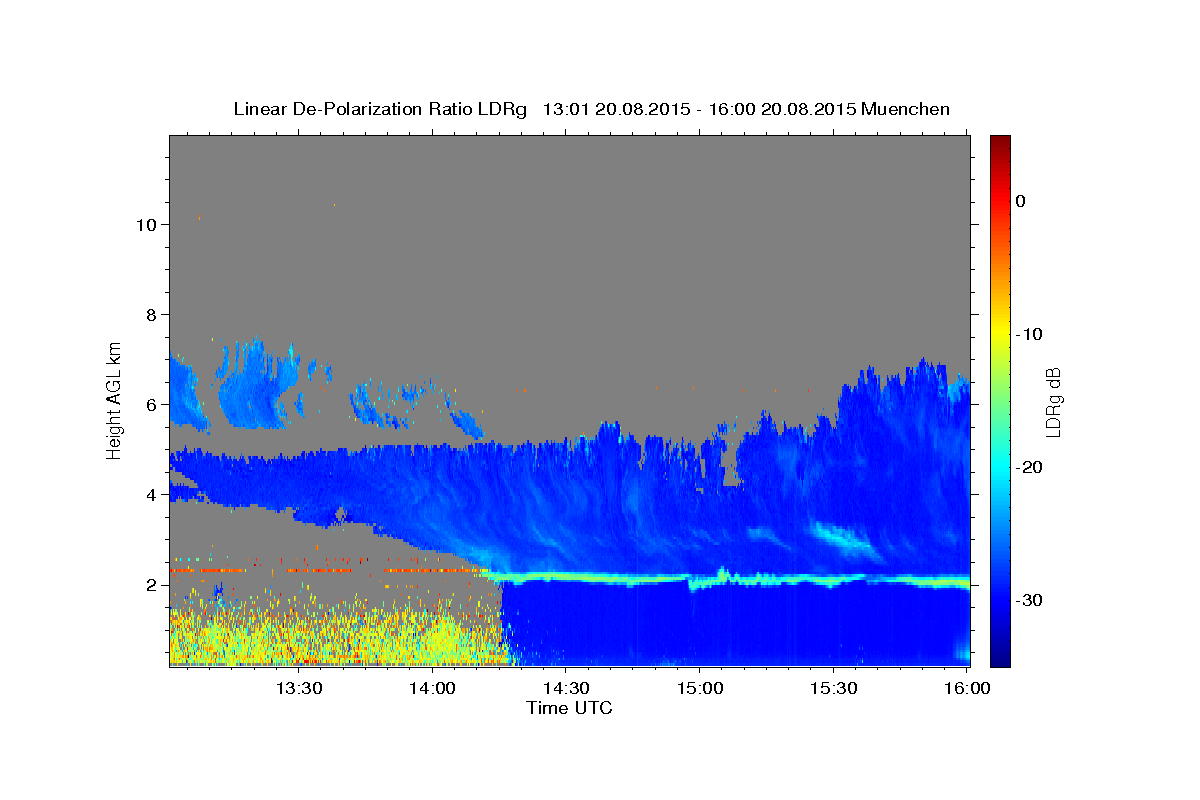Click the height tick label 6
The image size is (1200, 800).
(150, 404)
